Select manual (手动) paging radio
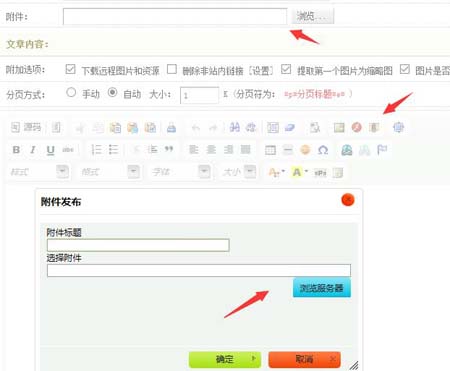The image size is (450, 371). (71, 92)
